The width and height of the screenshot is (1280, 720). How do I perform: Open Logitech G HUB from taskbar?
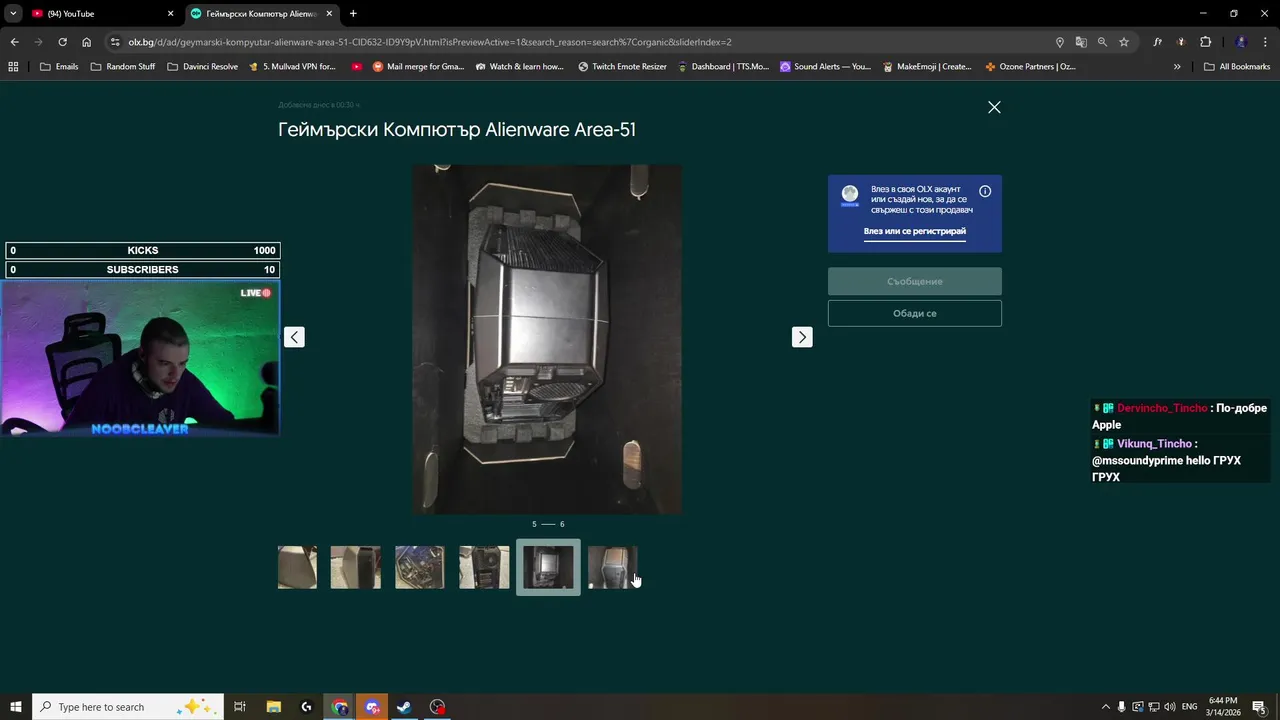click(x=307, y=707)
